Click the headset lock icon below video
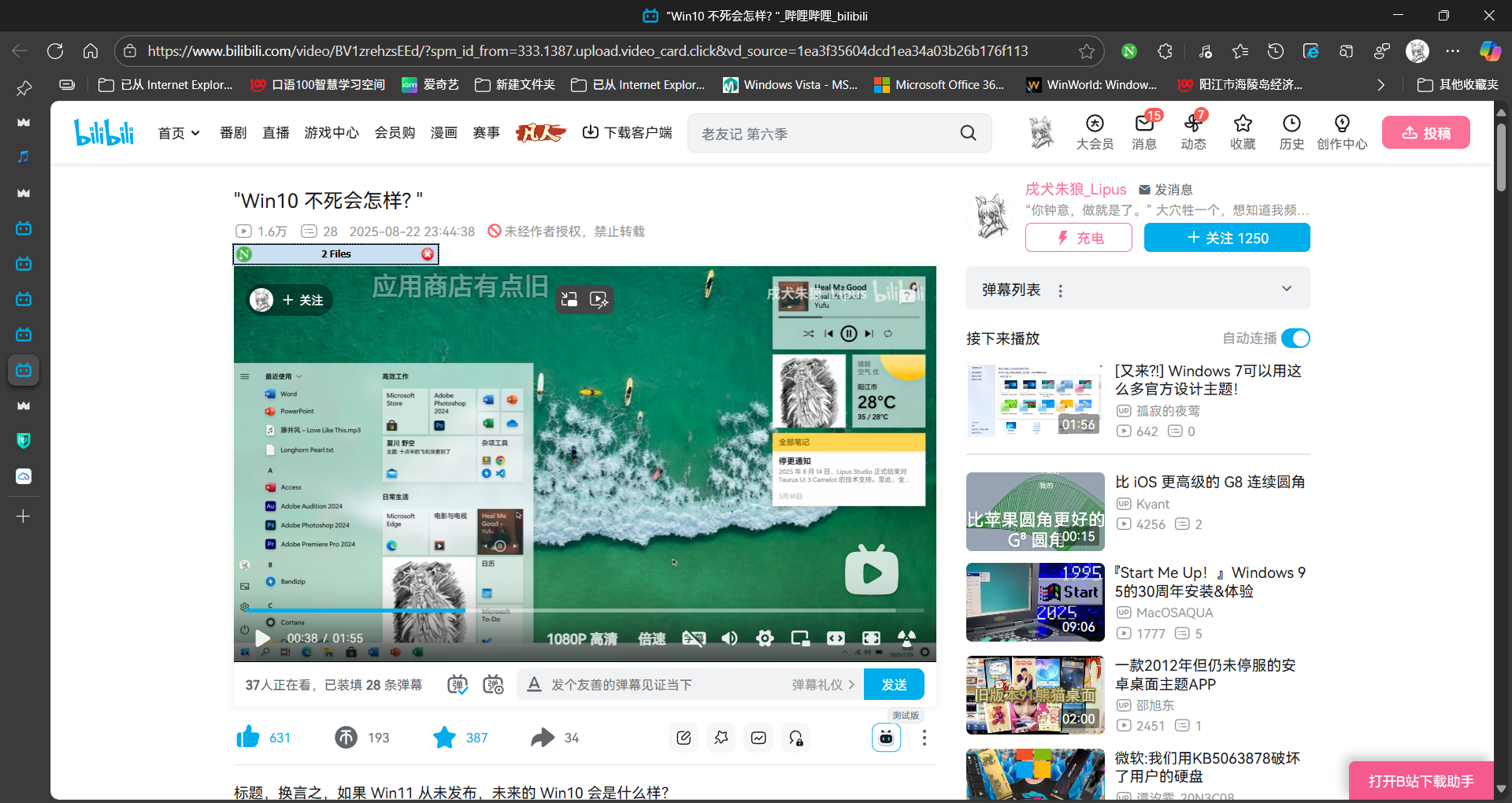 796,738
